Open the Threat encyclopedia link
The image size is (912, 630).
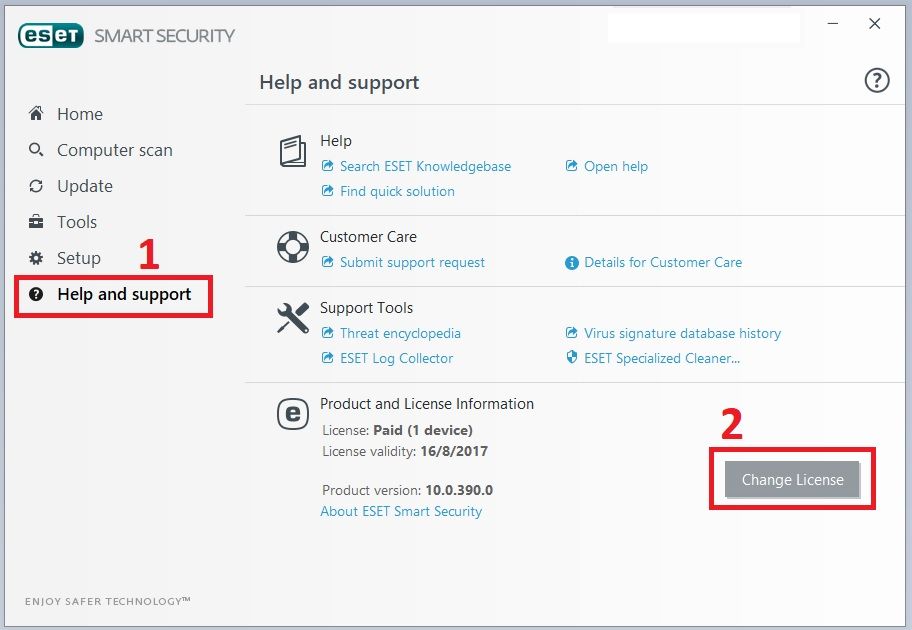tap(400, 333)
